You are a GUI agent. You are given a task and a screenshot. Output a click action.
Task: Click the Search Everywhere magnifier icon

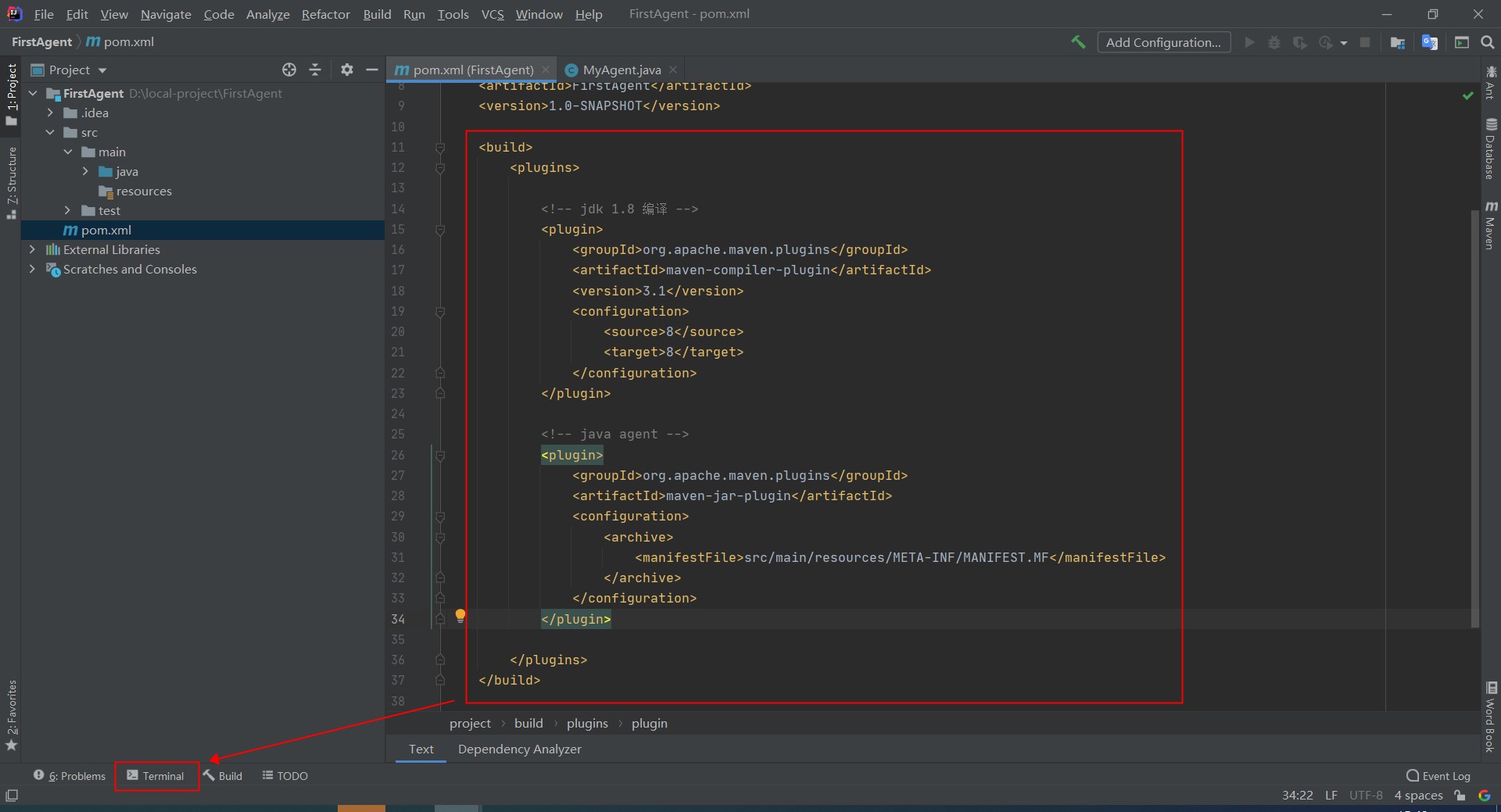(1488, 42)
